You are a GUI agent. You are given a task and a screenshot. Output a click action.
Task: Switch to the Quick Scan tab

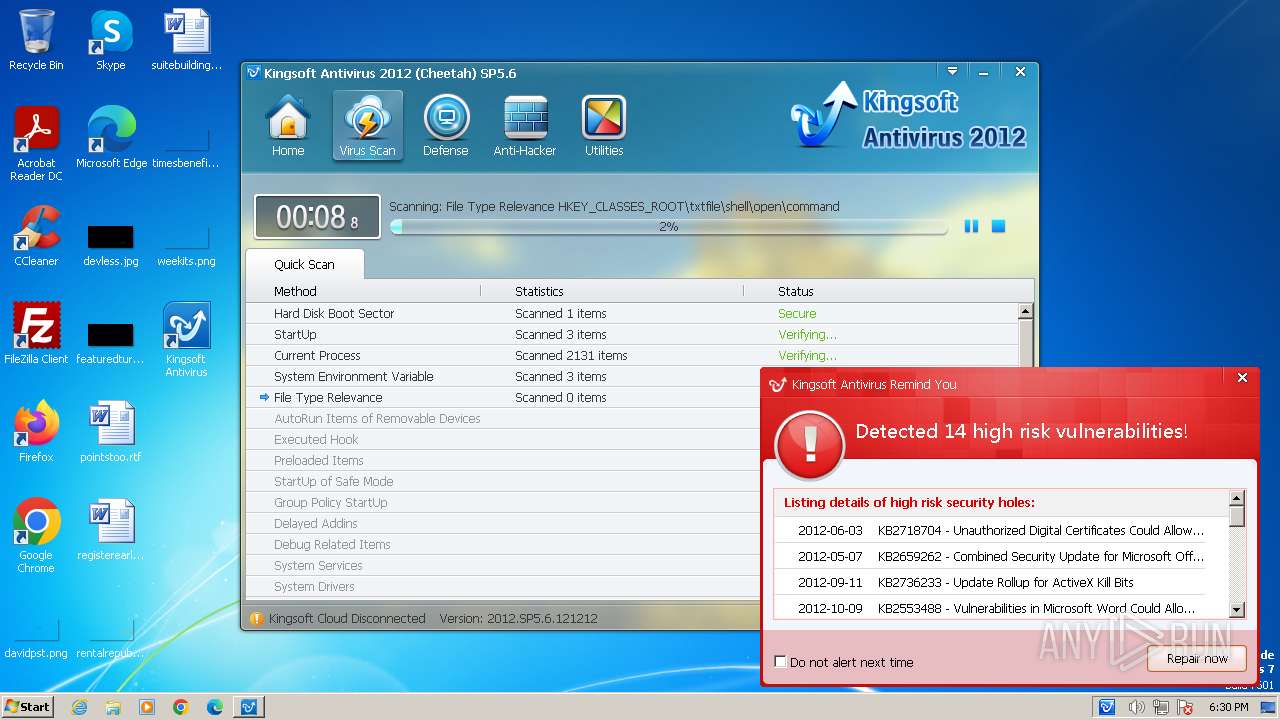pos(305,264)
